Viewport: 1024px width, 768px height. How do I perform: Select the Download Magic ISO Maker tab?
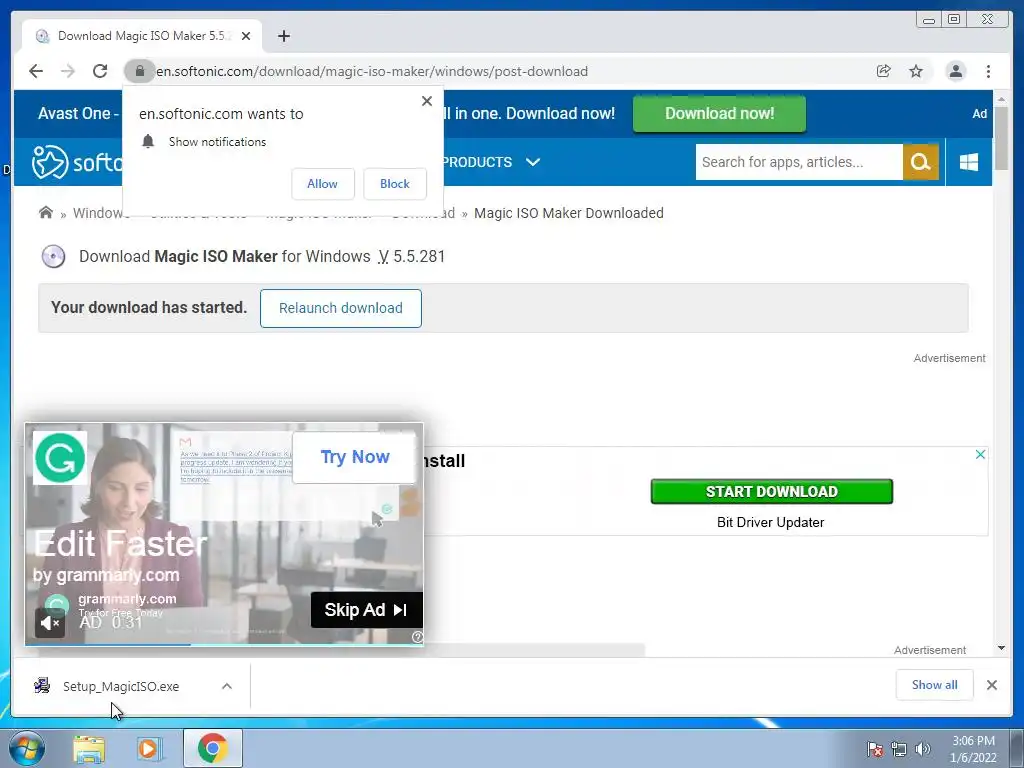pyautogui.click(x=142, y=36)
